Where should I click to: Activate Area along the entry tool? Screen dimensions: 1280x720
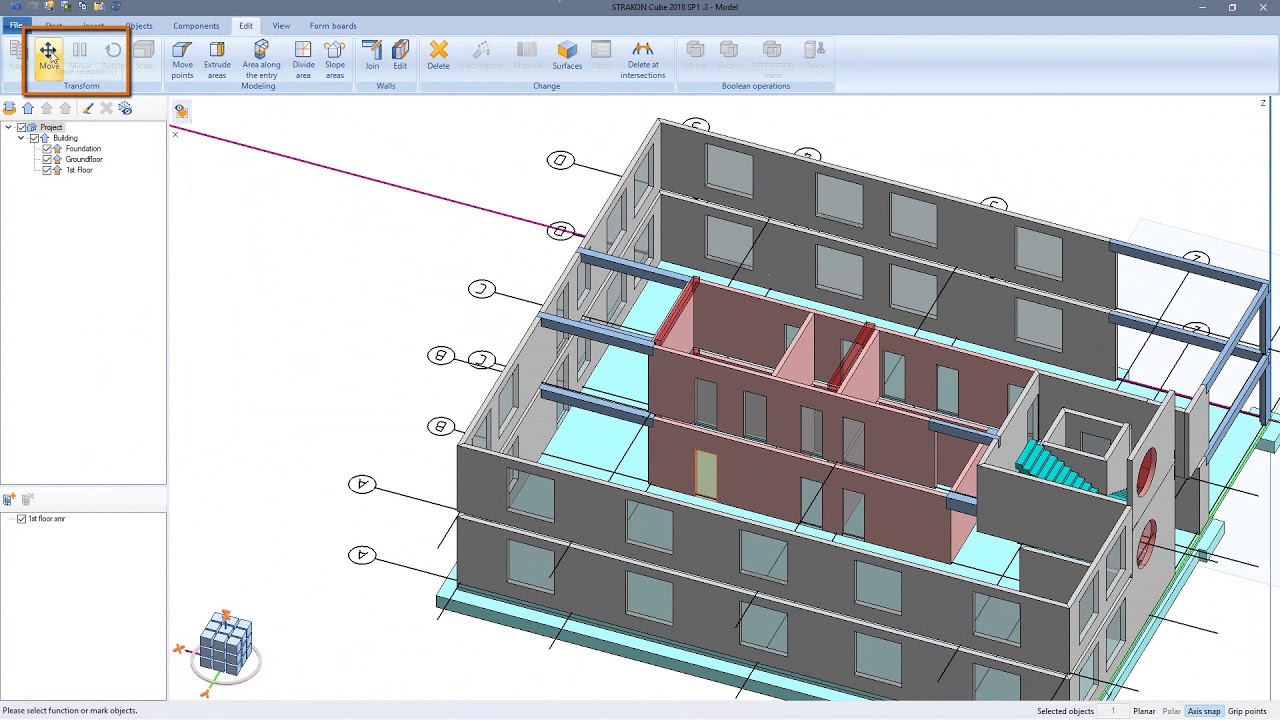pyautogui.click(x=261, y=60)
